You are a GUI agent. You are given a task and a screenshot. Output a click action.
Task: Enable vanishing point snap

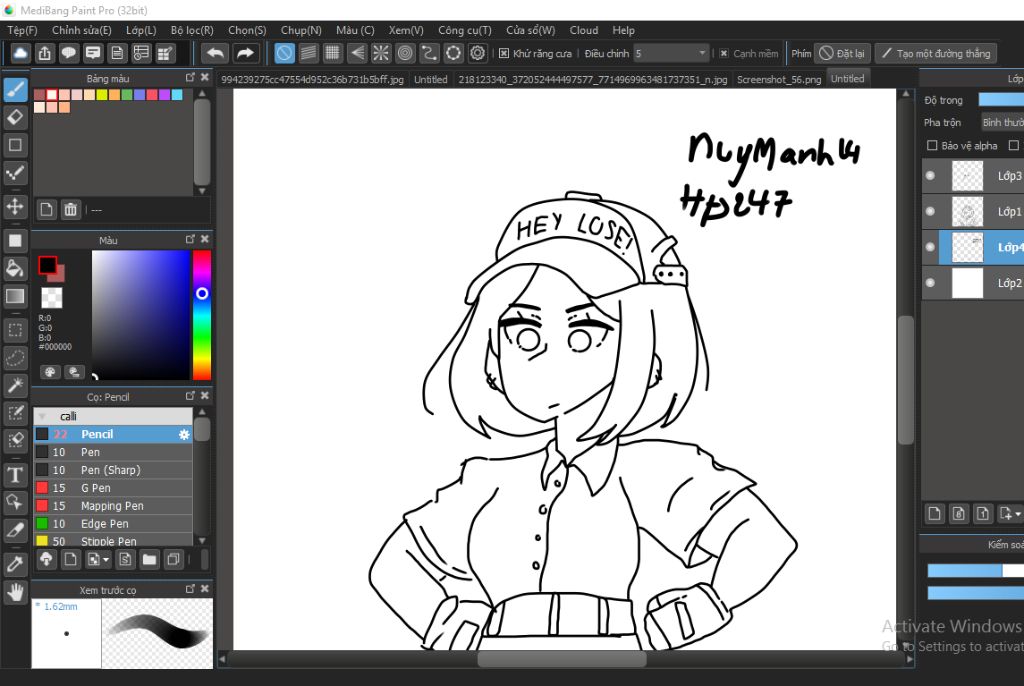(x=357, y=54)
